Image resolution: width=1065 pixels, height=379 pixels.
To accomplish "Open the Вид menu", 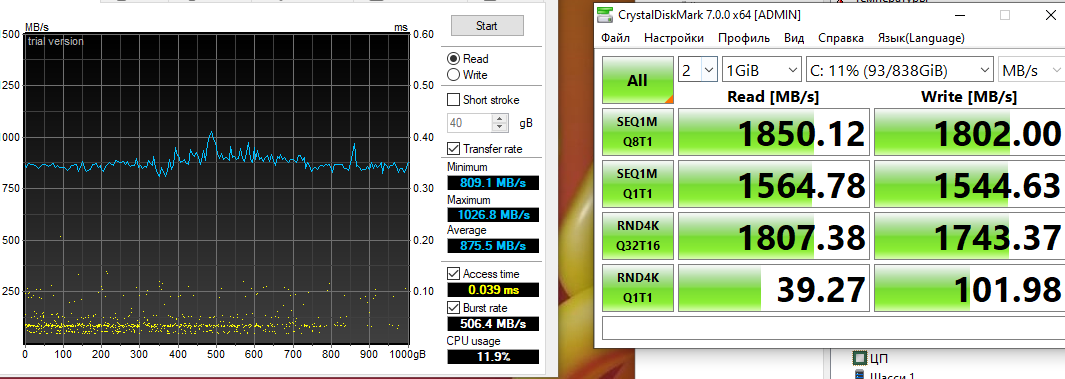I will coord(794,38).
